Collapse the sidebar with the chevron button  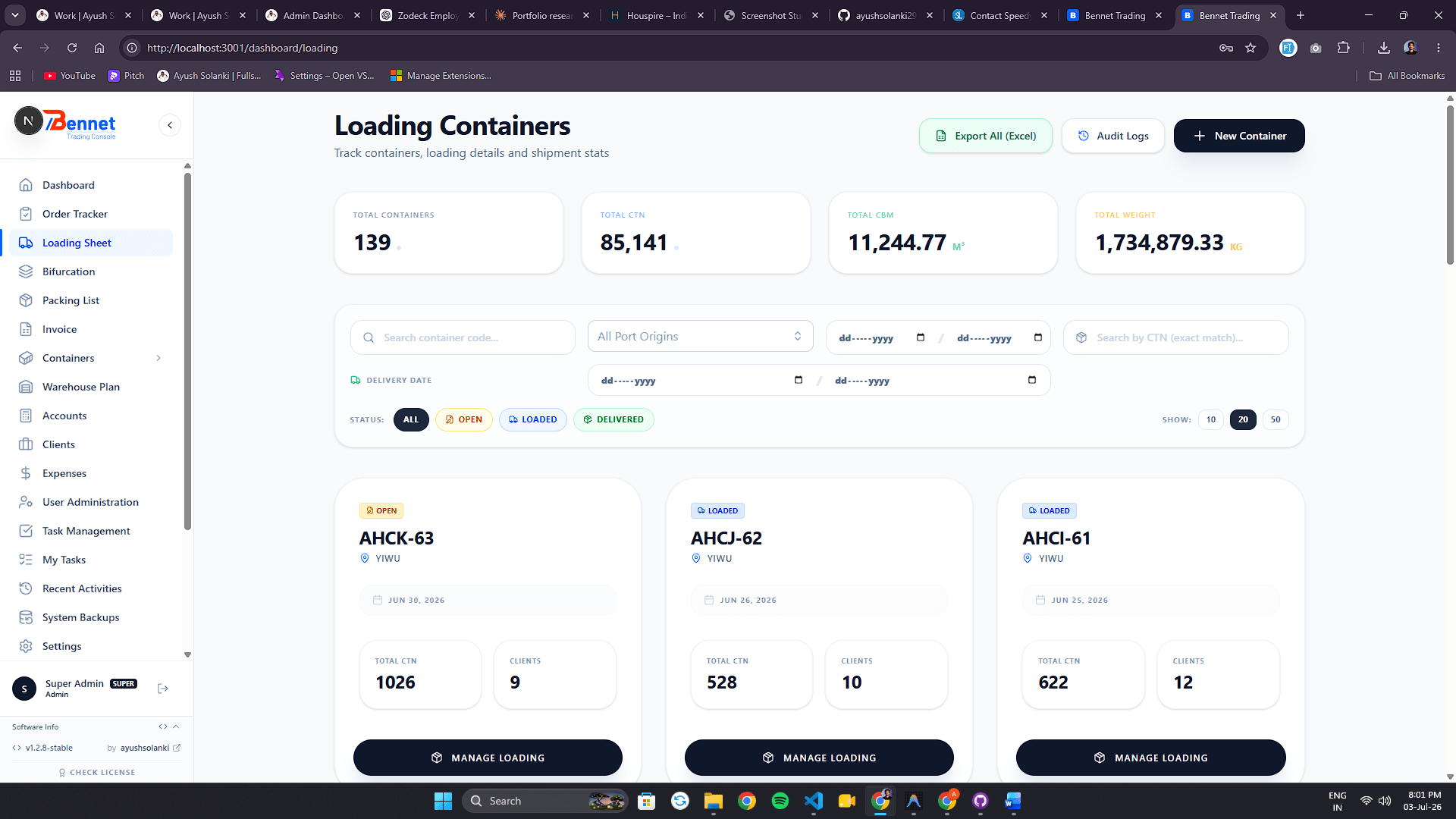tap(170, 125)
